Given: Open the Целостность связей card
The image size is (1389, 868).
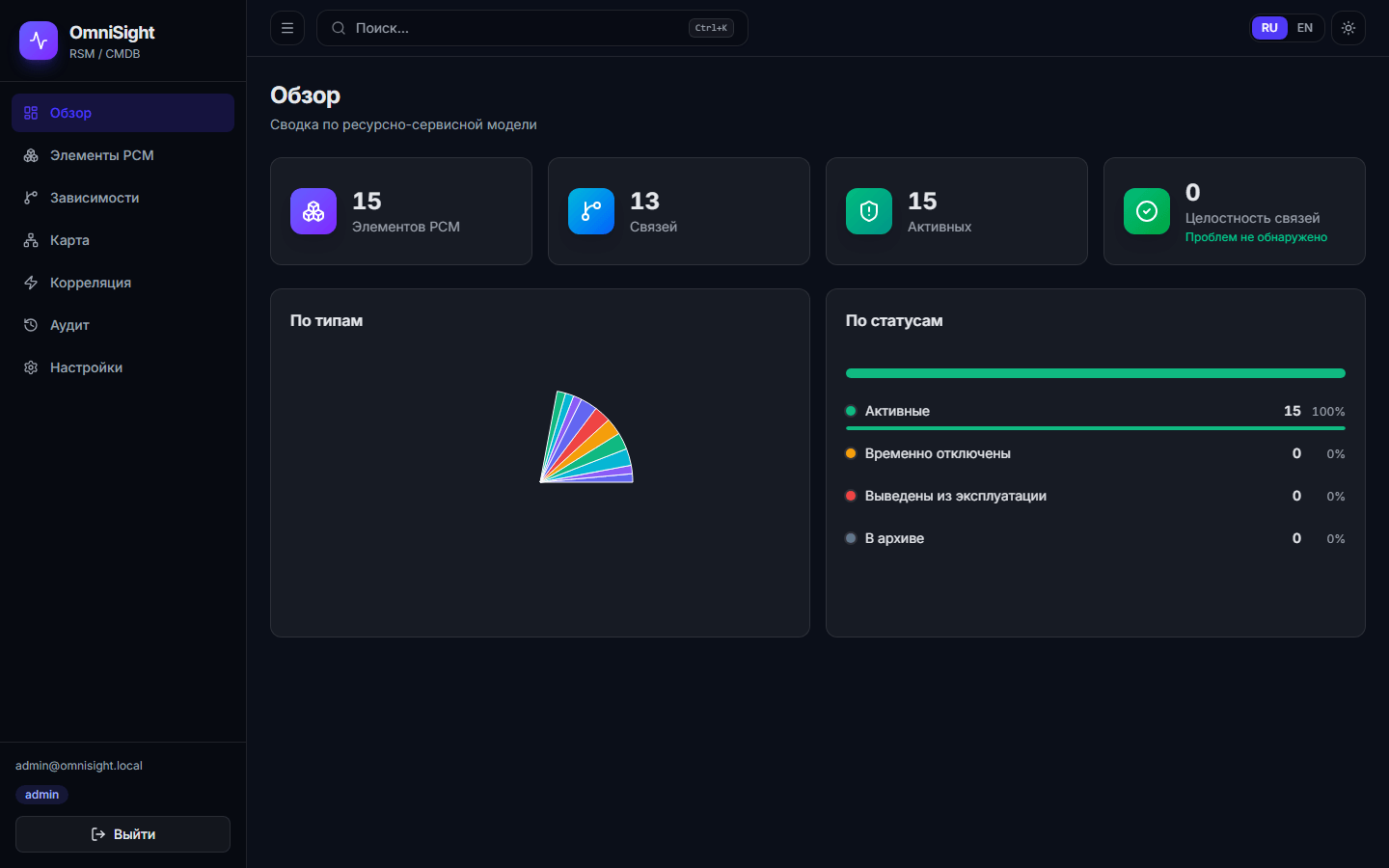Looking at the screenshot, I should point(1235,211).
